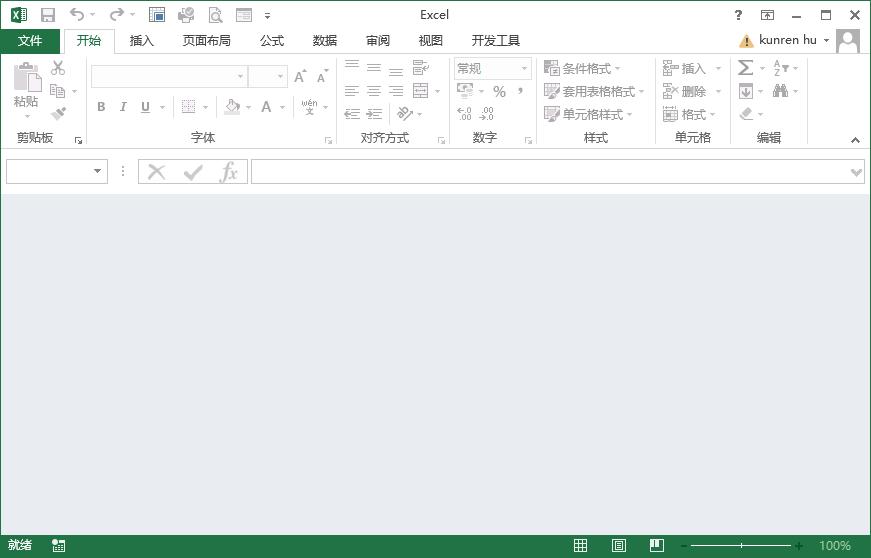The height and width of the screenshot is (558, 871).
Task: Switch to Page Layout view in status bar
Action: coord(619,545)
